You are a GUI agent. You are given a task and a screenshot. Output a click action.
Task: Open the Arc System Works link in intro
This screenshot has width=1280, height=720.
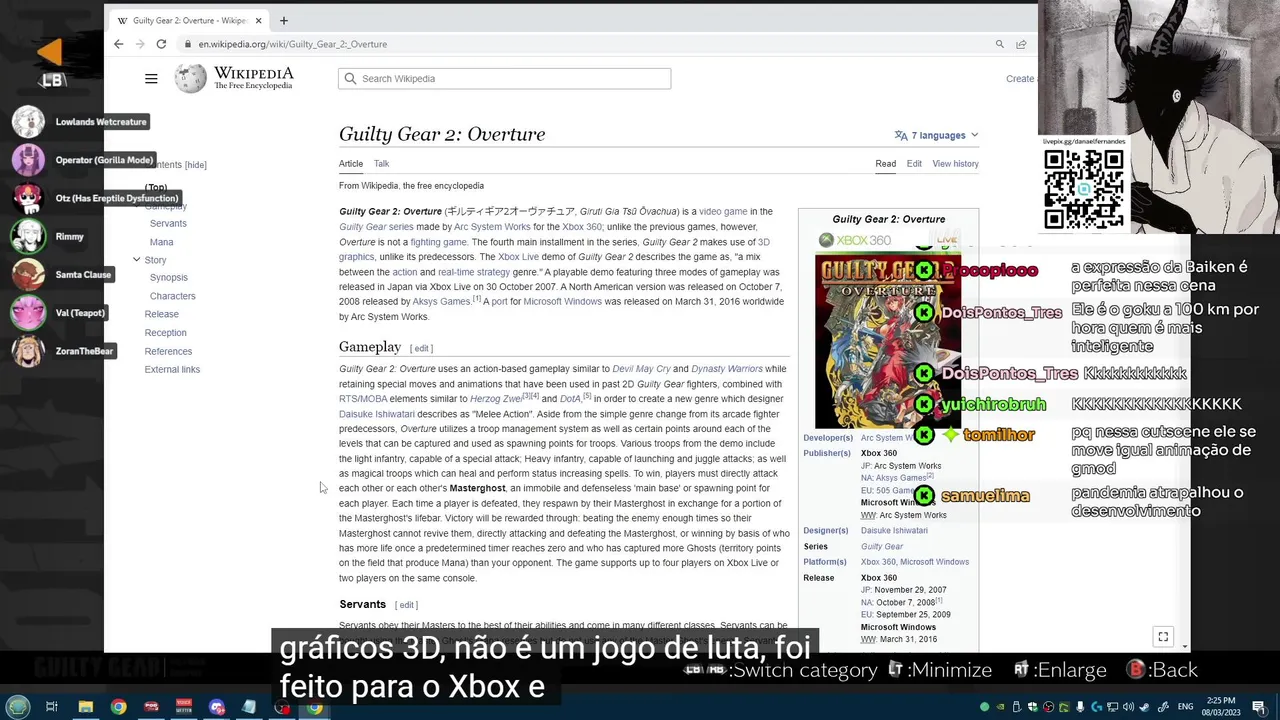click(492, 227)
